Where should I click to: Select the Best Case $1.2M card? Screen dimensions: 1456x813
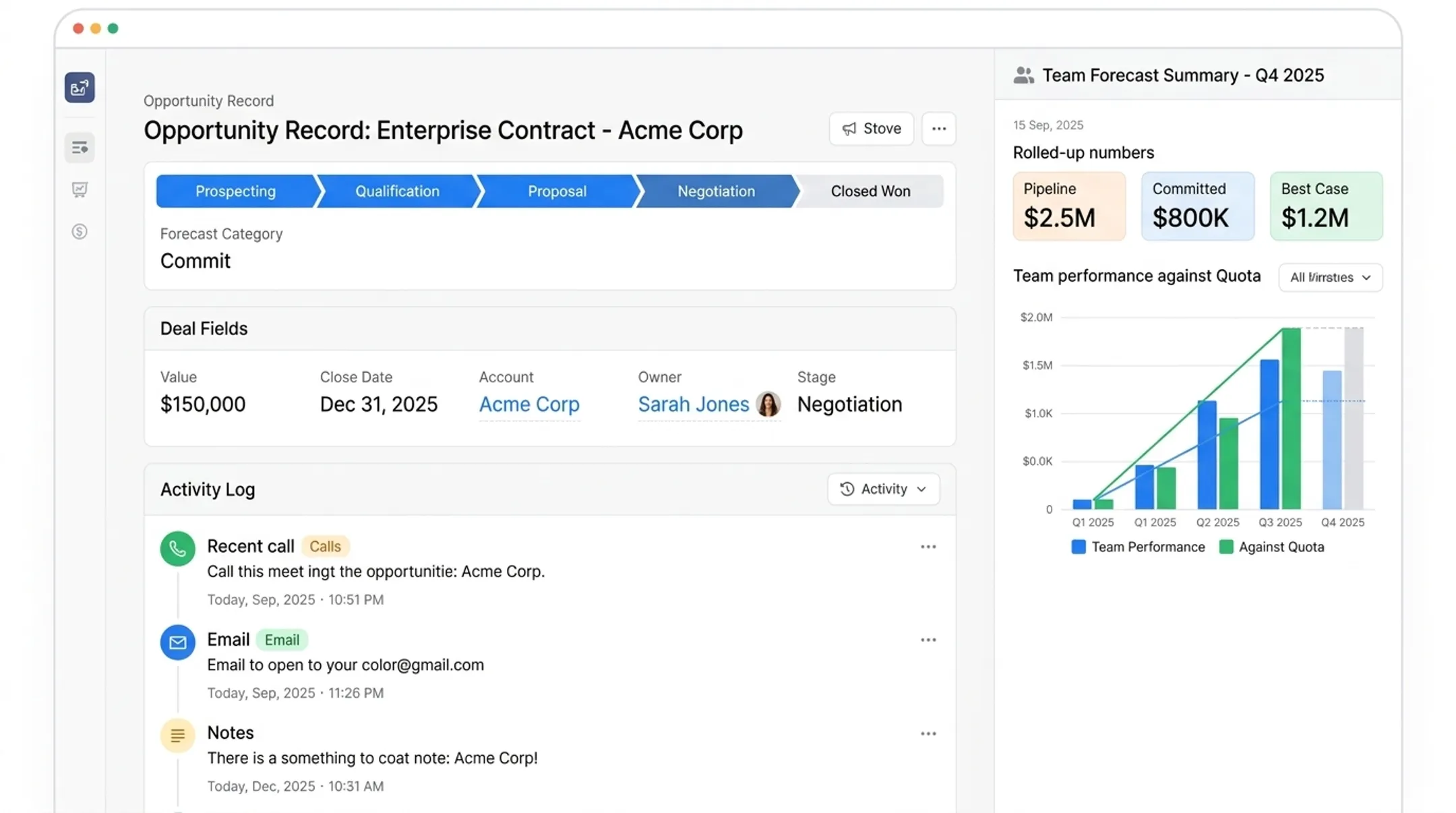(1326, 206)
